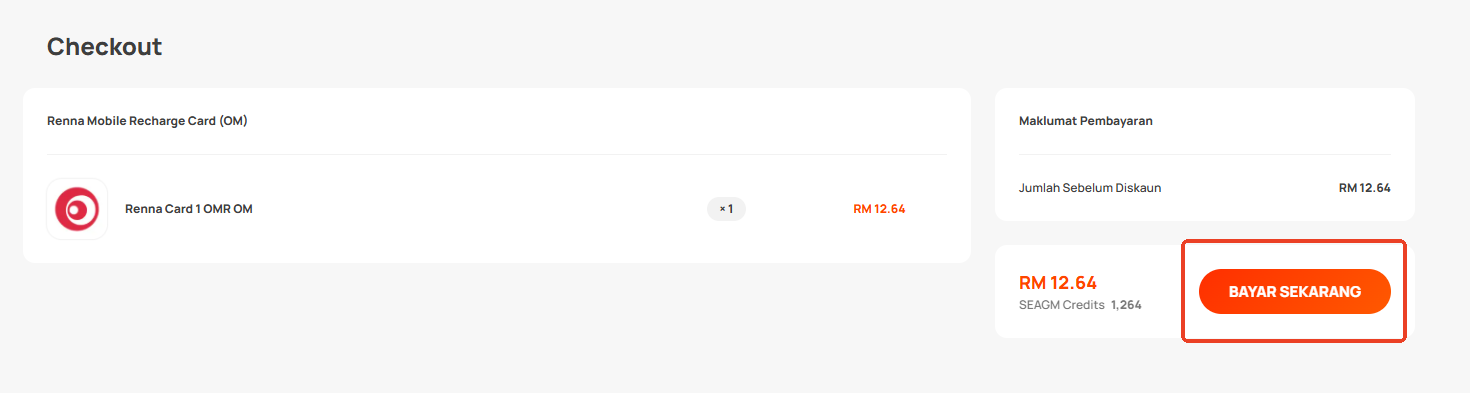Select the ×1 quantity badge
1470x393 pixels.
click(x=726, y=209)
